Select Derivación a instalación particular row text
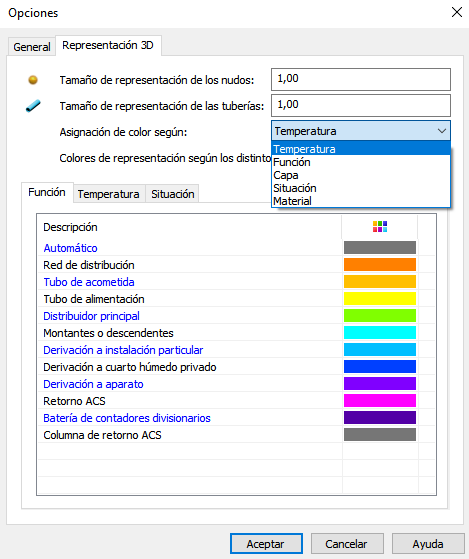 point(123,350)
